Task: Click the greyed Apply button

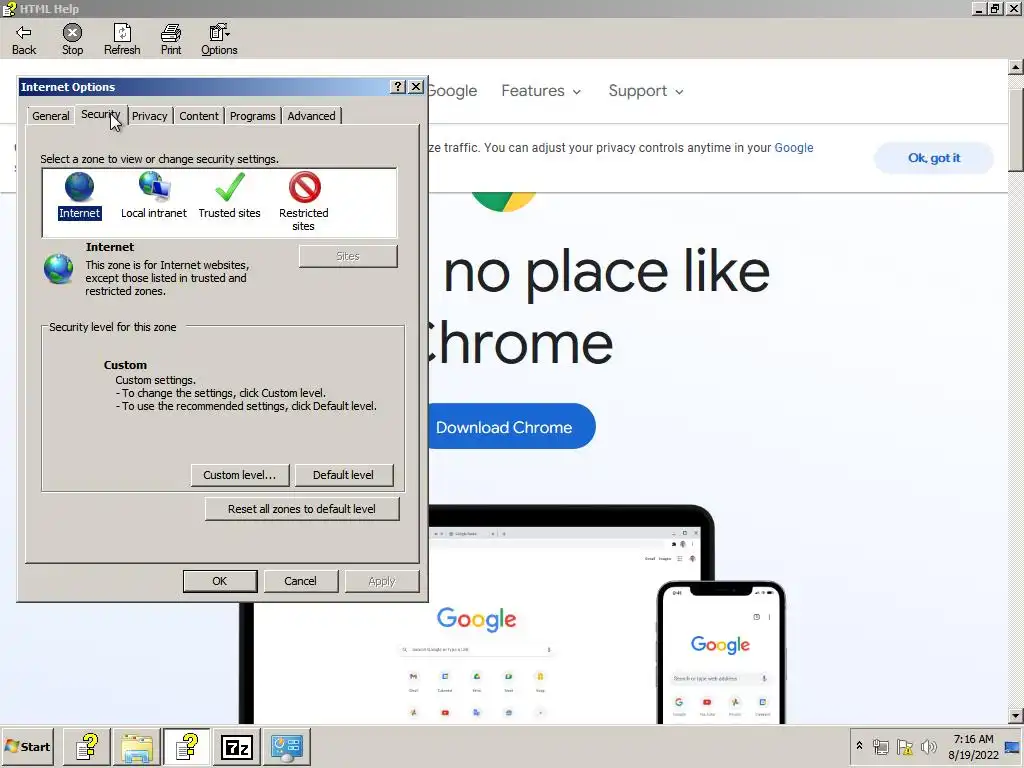Action: (382, 581)
